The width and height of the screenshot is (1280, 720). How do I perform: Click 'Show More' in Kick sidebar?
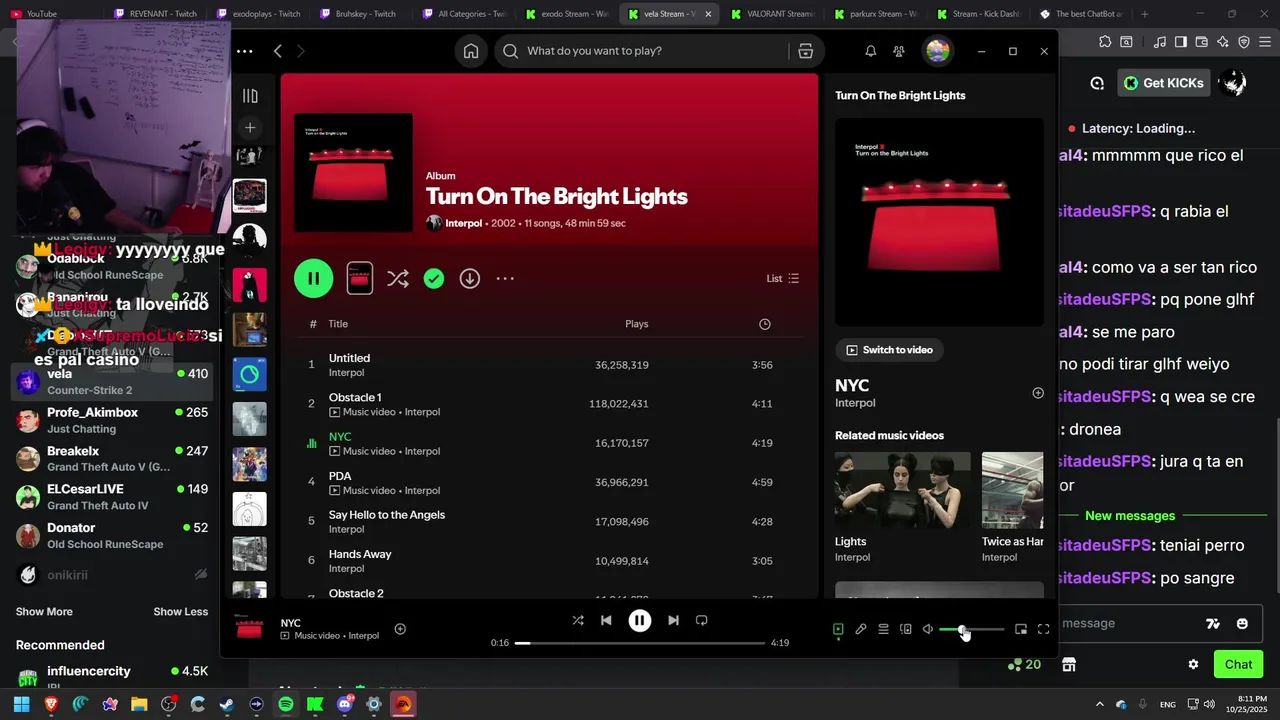pos(44,612)
